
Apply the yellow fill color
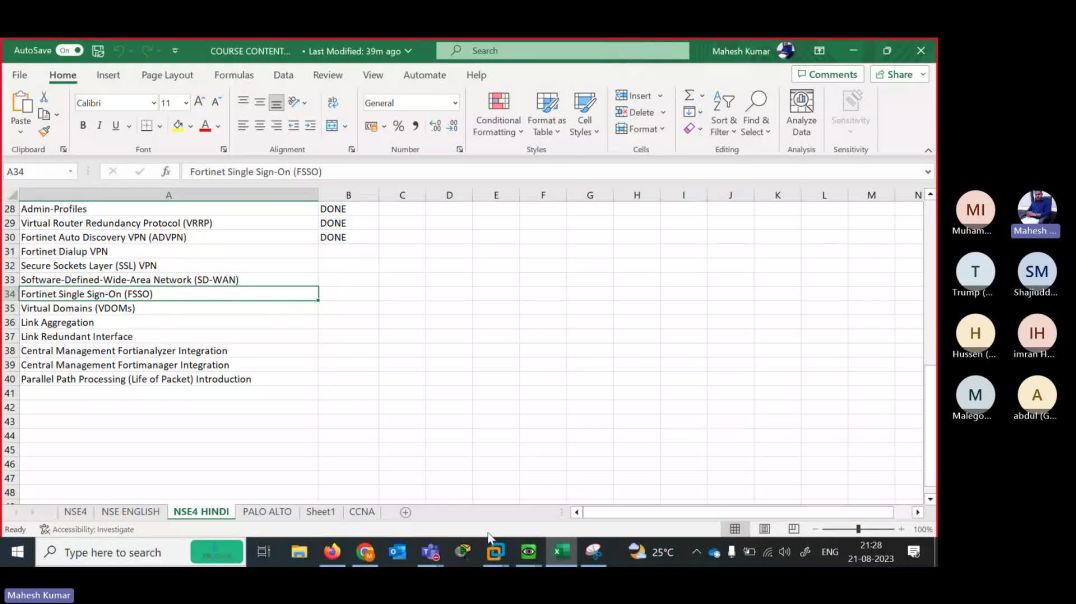[178, 126]
